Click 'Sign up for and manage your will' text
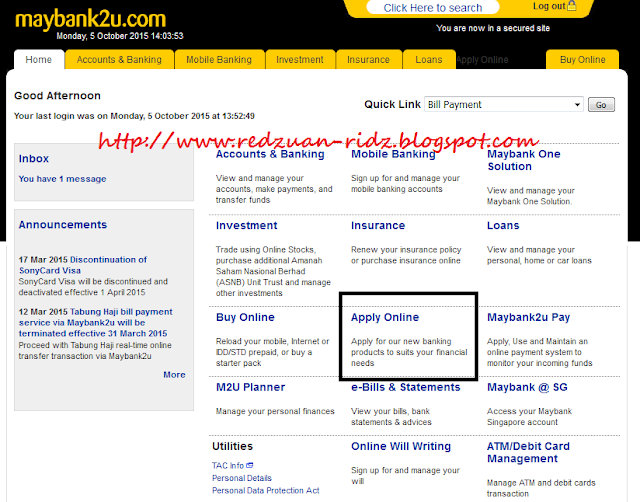 pyautogui.click(x=405, y=475)
